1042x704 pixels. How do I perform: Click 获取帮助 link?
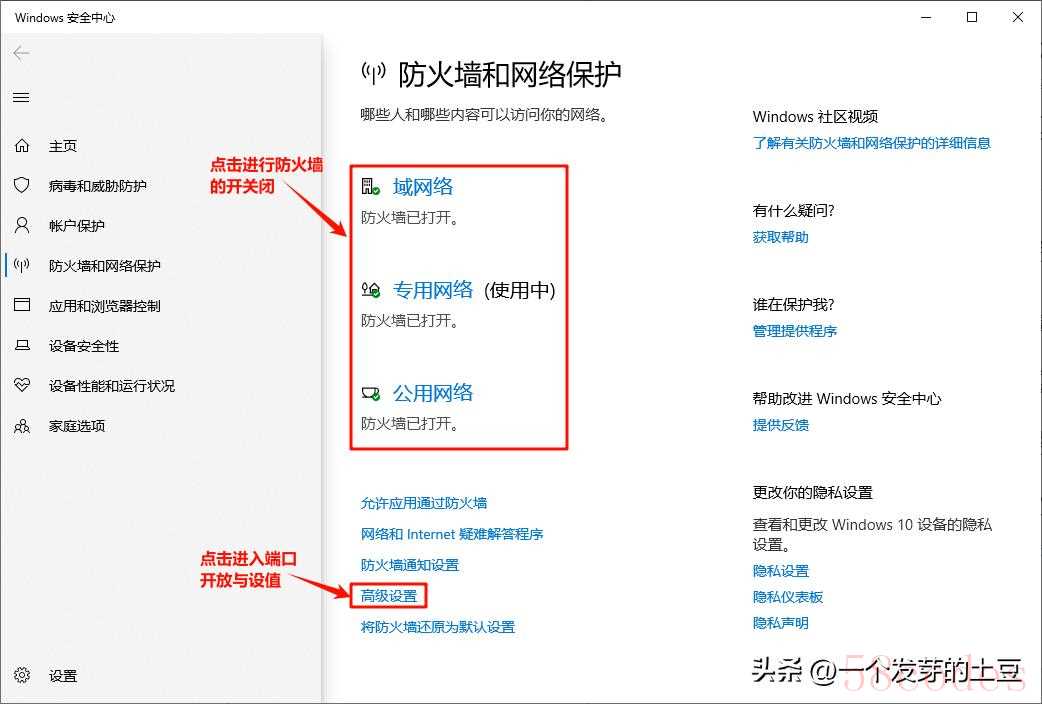coord(780,237)
